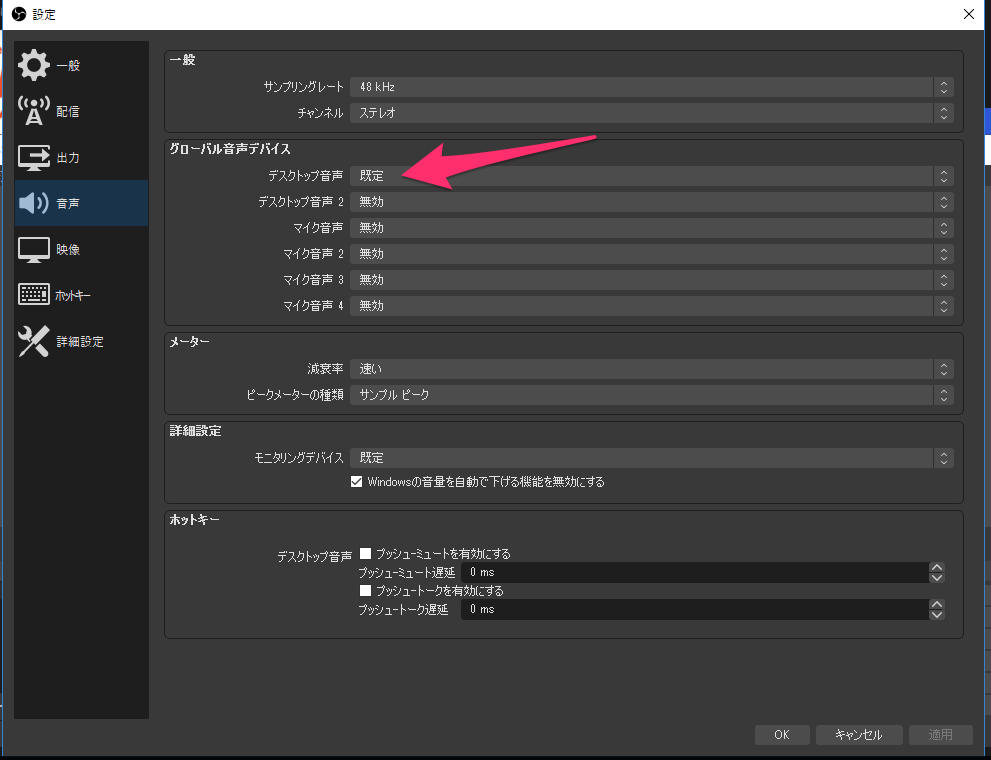Open the 詳細設定 sidebar tab
This screenshot has height=760, width=991.
point(80,342)
